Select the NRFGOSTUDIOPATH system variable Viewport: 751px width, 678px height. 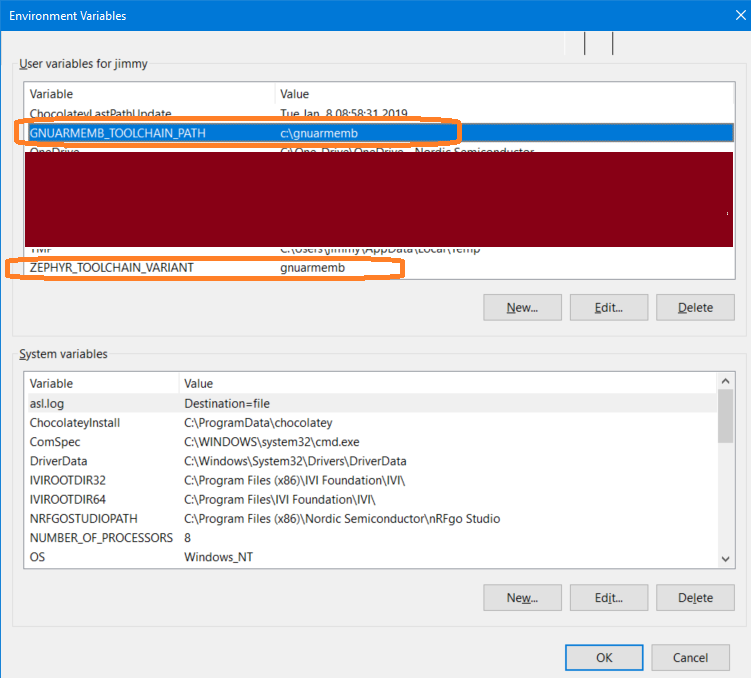(x=83, y=518)
